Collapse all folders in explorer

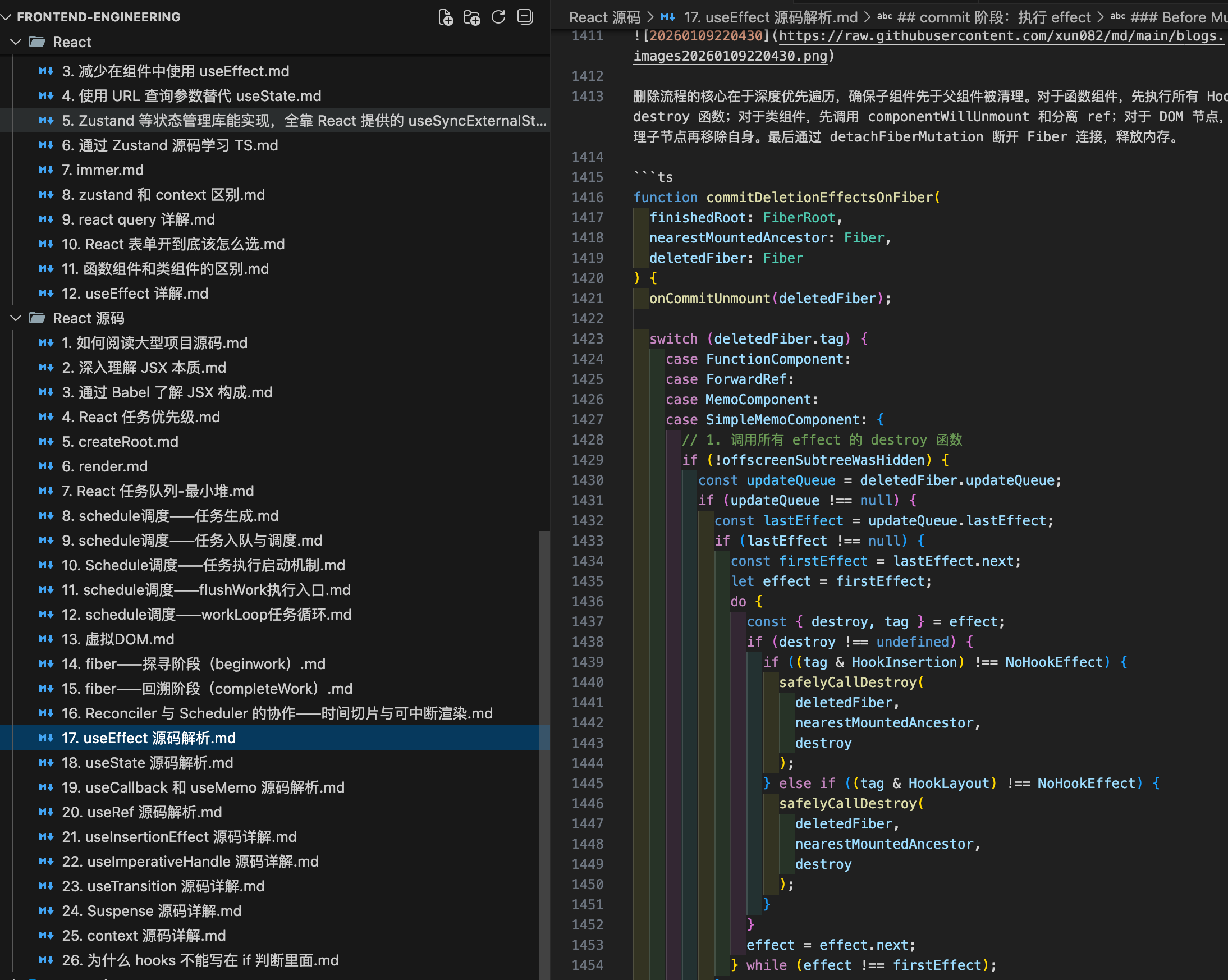pos(525,17)
